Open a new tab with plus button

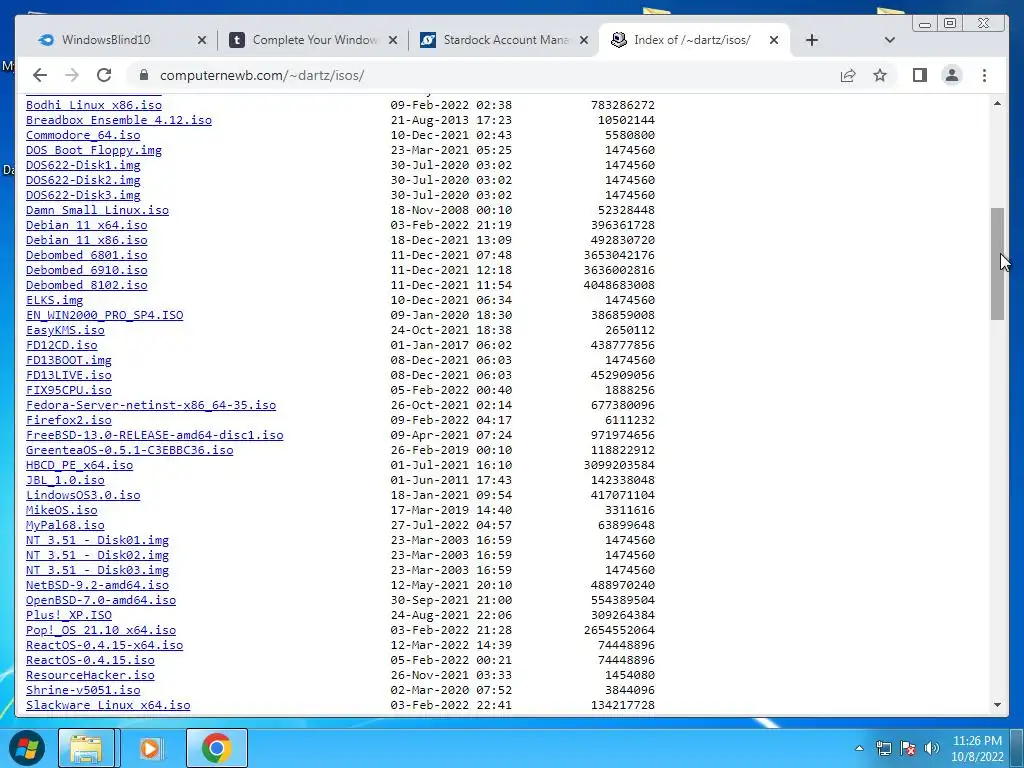[x=812, y=40]
